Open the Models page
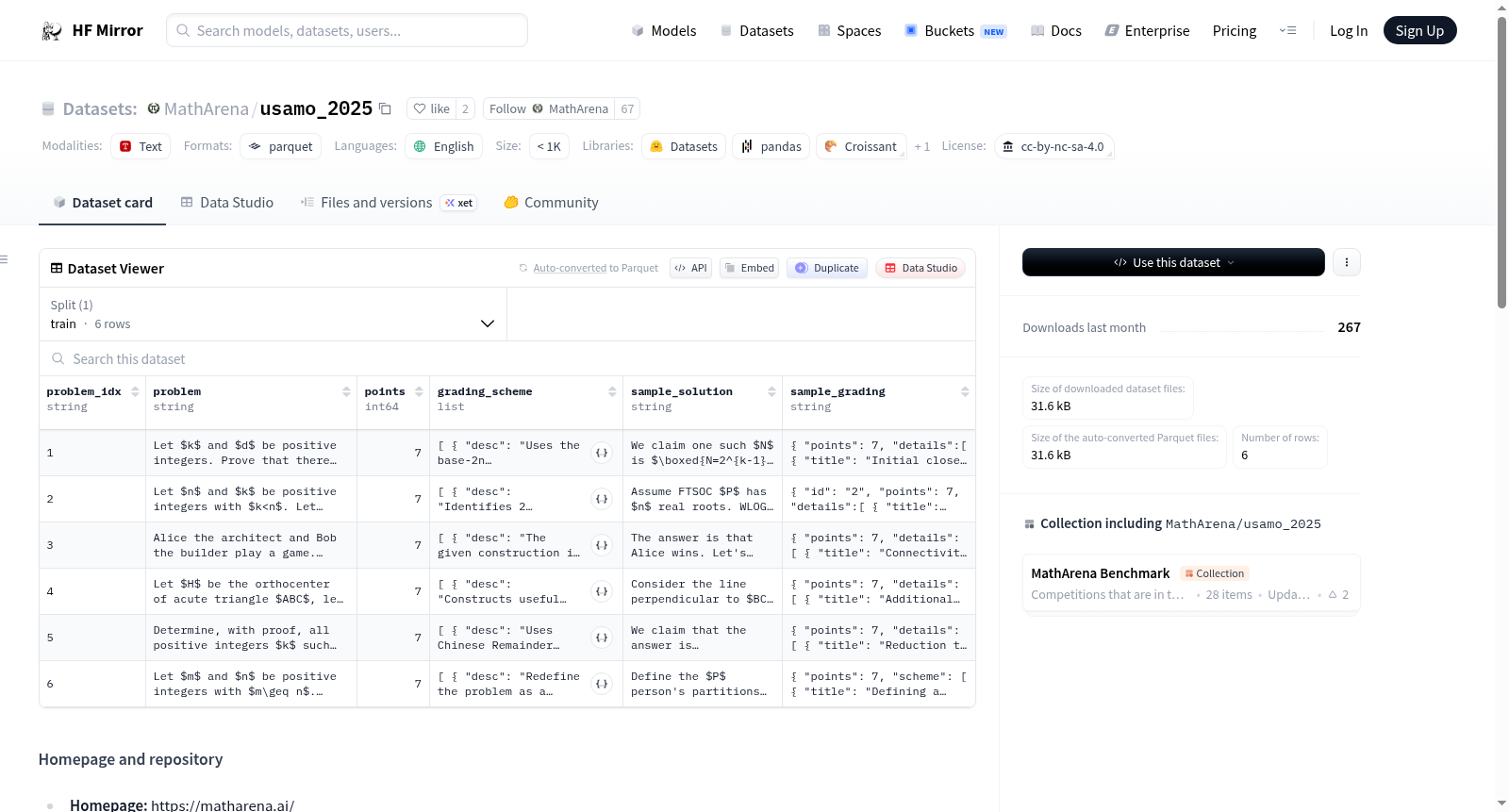Image resolution: width=1509 pixels, height=812 pixels. coord(664,31)
